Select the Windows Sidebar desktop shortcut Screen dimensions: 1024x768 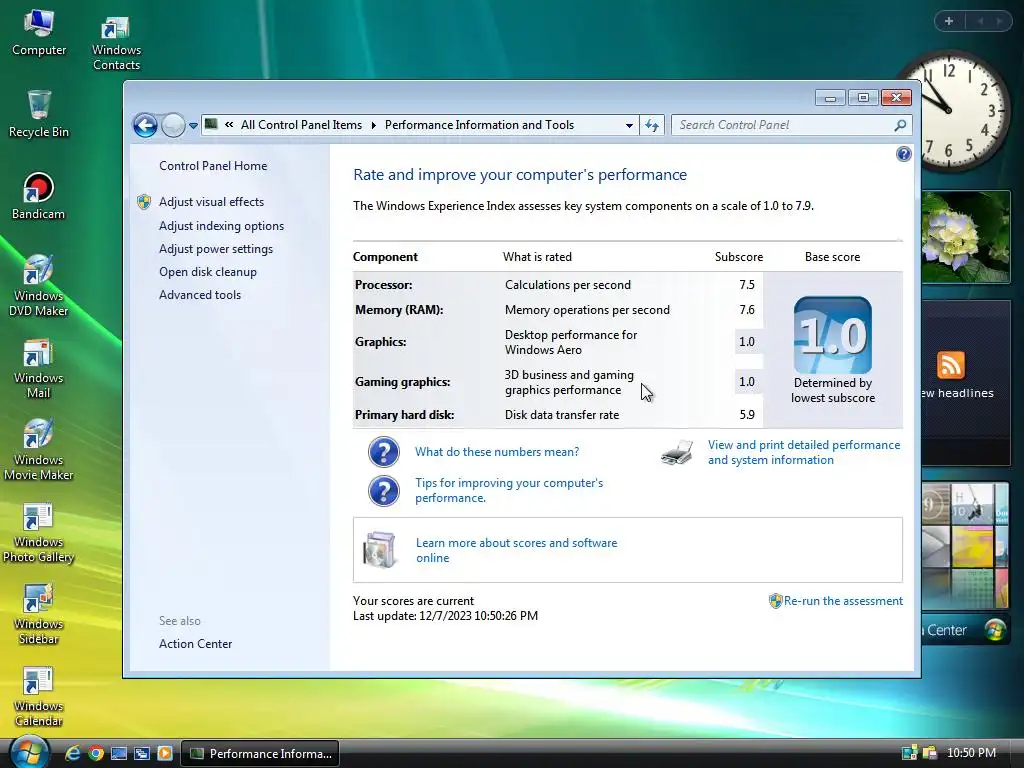39,615
